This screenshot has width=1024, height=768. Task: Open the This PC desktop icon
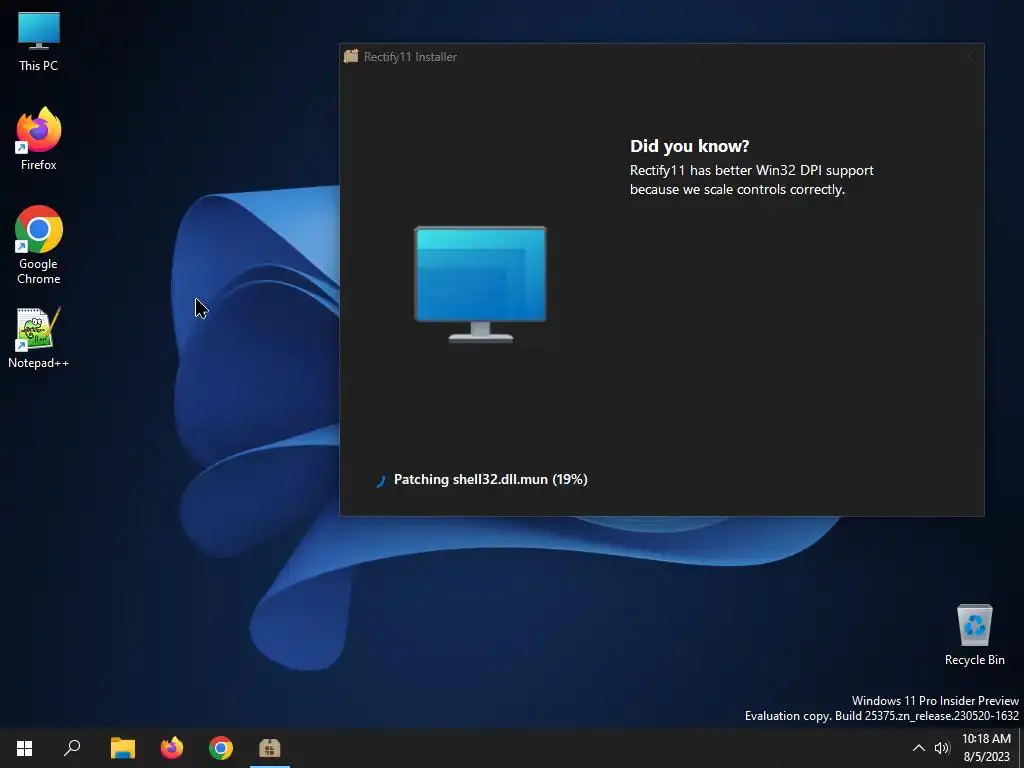(x=39, y=41)
